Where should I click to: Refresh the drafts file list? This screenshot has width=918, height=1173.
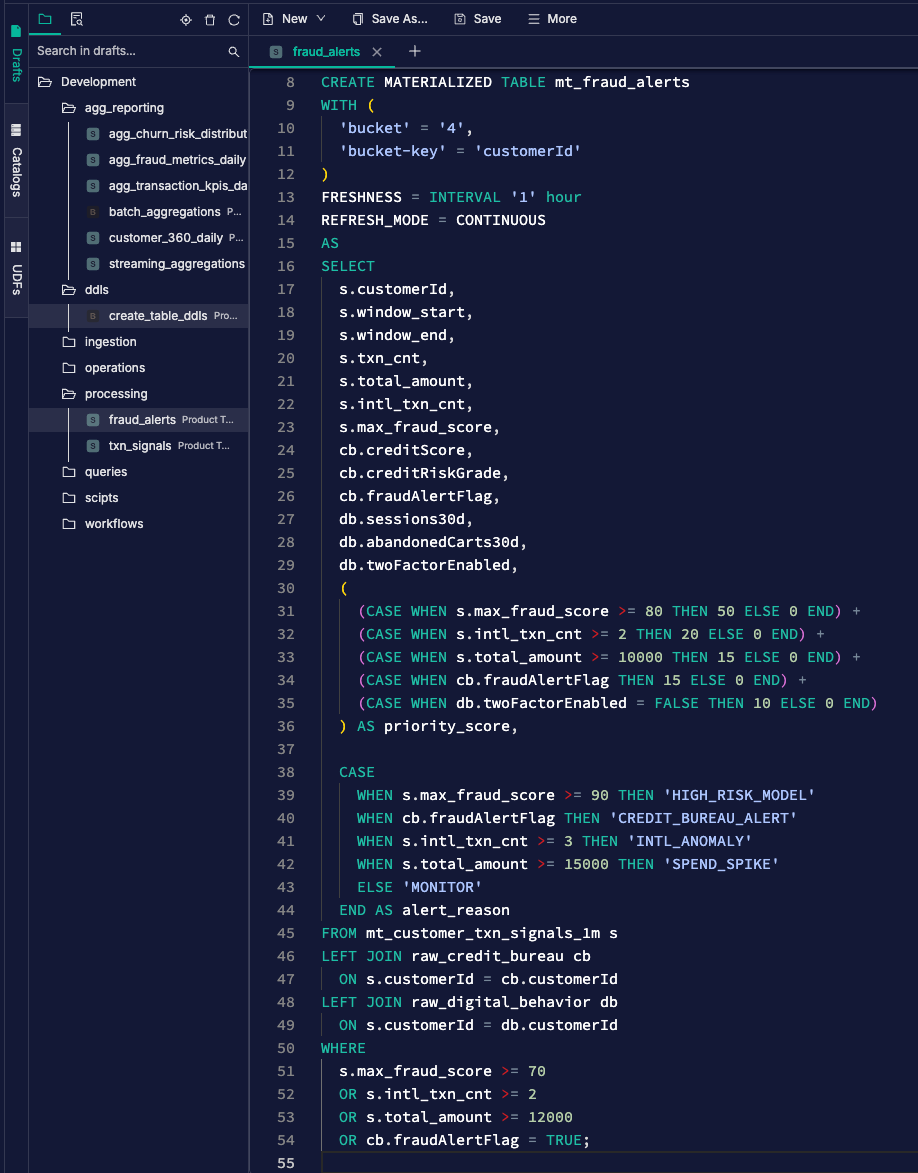[234, 20]
